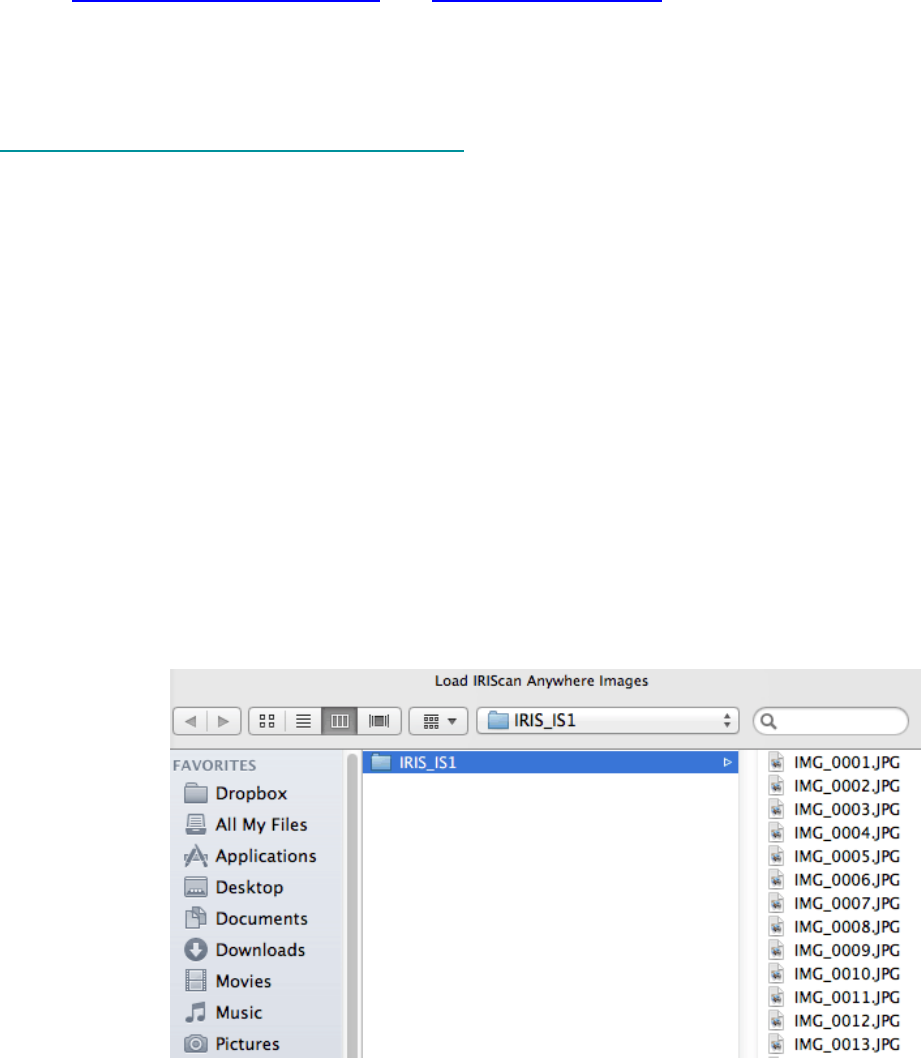Expand IRIS_IS1 folder arrow
Viewport: 921px width, 1058px height.
pyautogui.click(x=727, y=762)
